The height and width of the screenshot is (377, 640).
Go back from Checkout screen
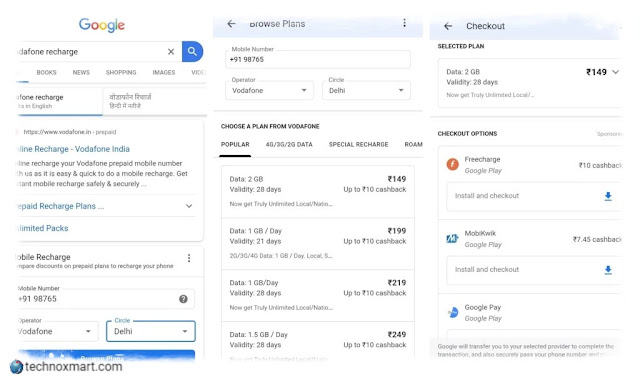pos(448,26)
